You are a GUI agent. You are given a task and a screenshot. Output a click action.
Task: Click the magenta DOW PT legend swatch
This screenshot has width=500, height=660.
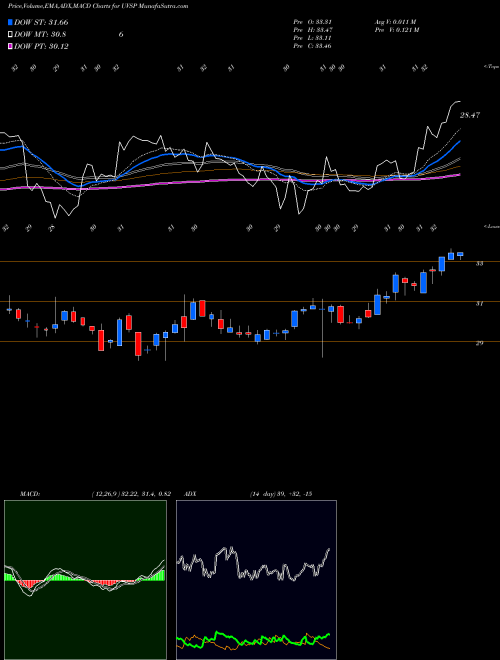pyautogui.click(x=10, y=46)
